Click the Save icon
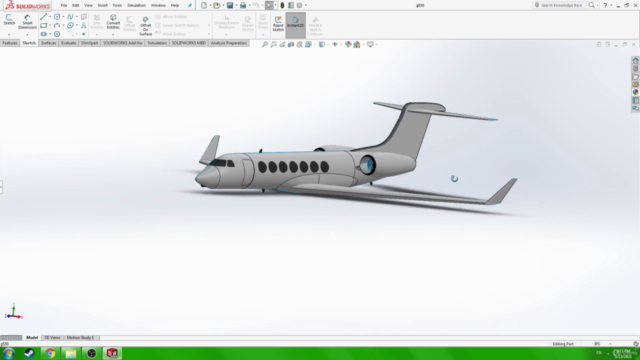The height and width of the screenshot is (360, 640). click(230, 5)
